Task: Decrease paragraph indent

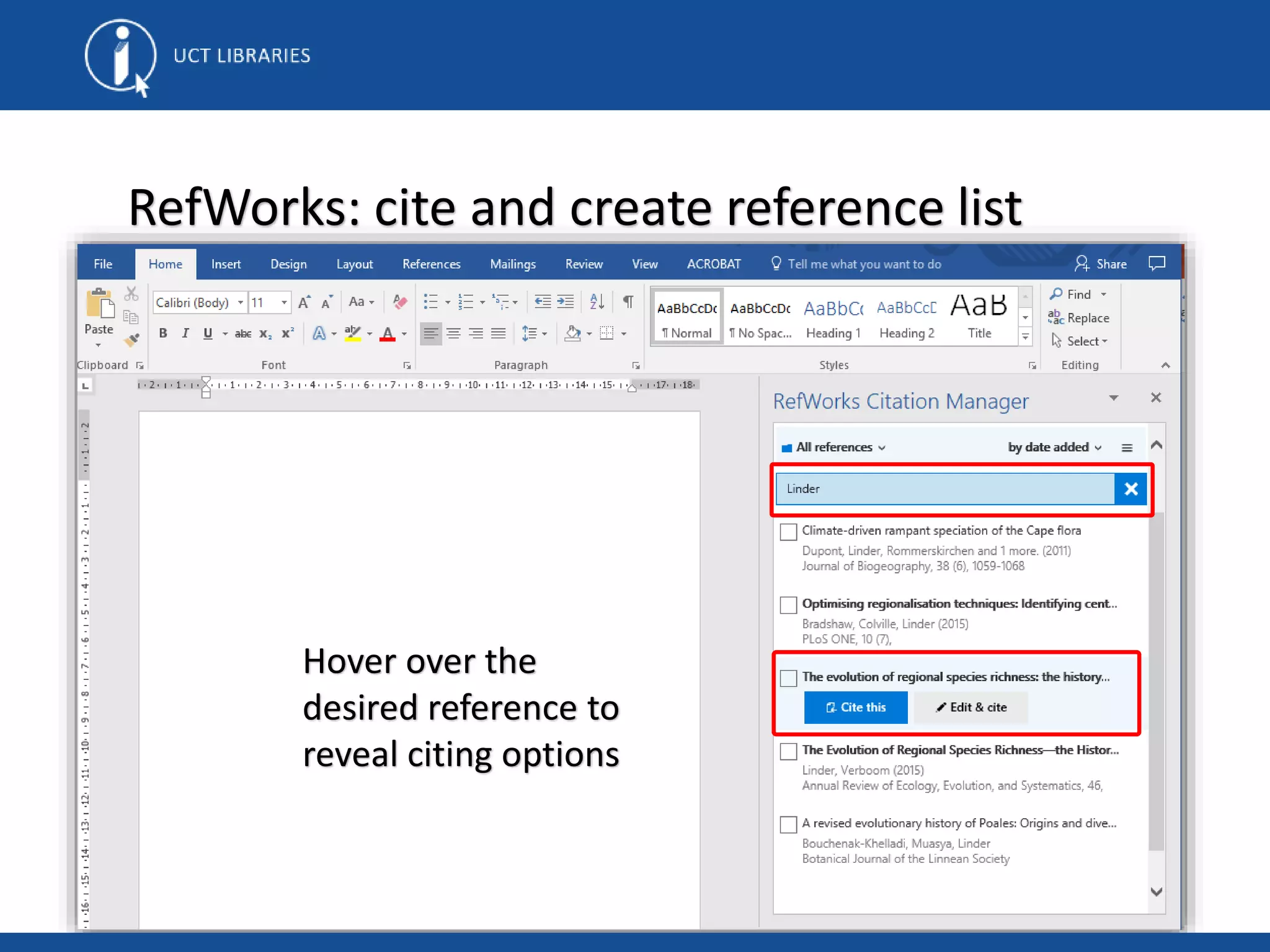Action: pyautogui.click(x=543, y=302)
